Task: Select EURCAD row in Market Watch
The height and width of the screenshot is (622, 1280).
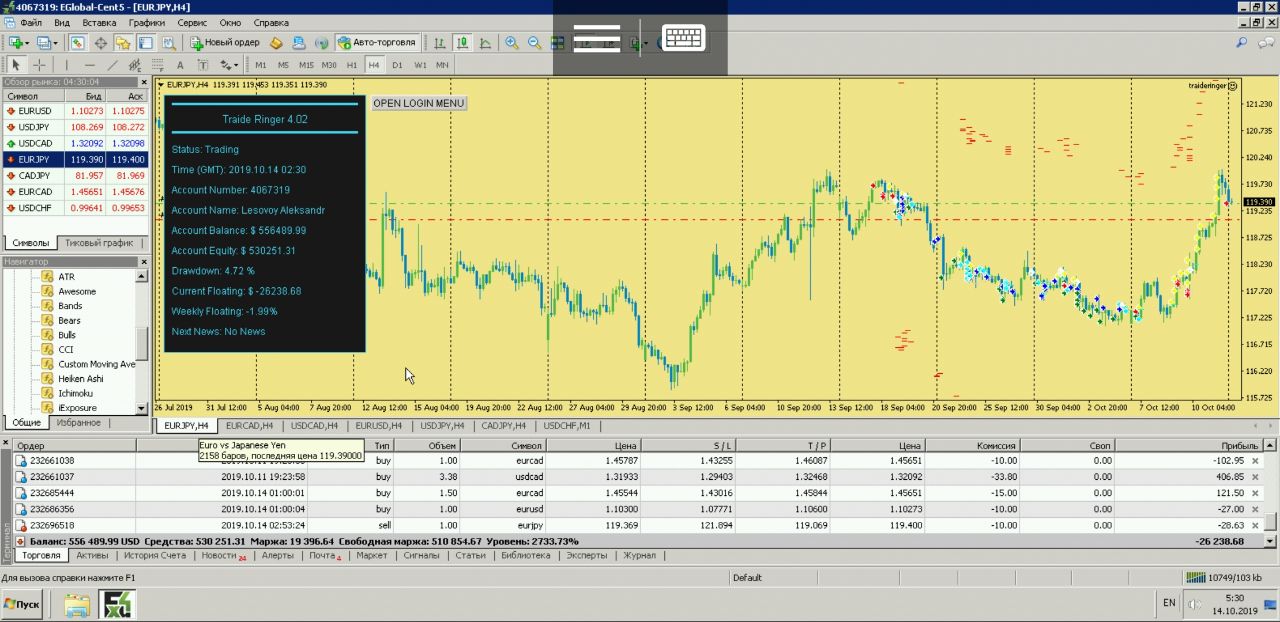Action: pos(75,191)
